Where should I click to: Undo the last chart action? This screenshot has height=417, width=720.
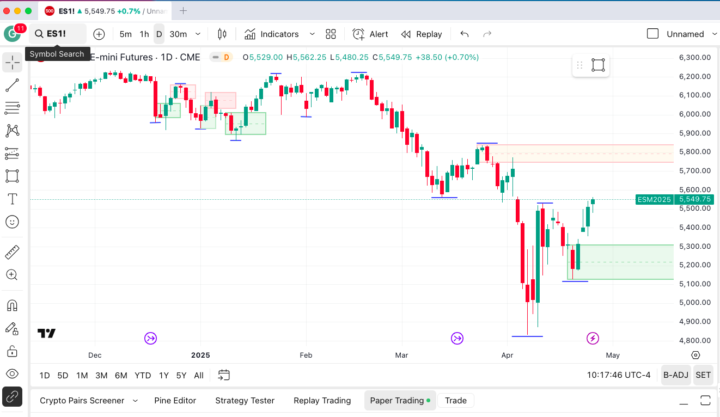click(x=464, y=34)
